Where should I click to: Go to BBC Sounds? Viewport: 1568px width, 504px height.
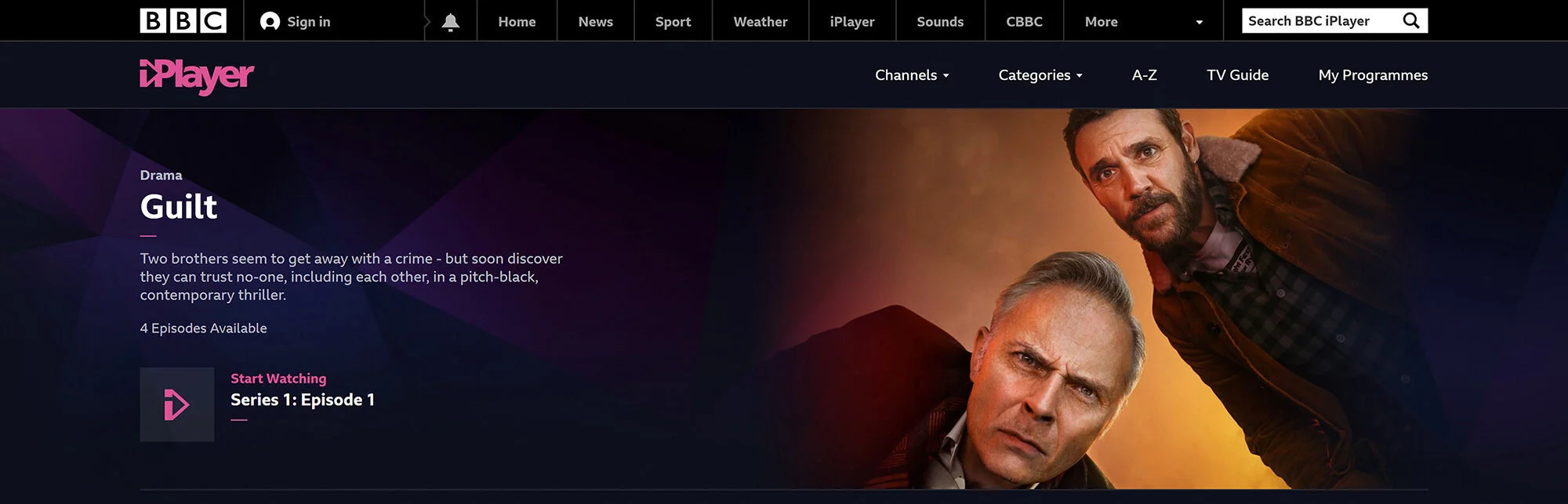point(940,22)
